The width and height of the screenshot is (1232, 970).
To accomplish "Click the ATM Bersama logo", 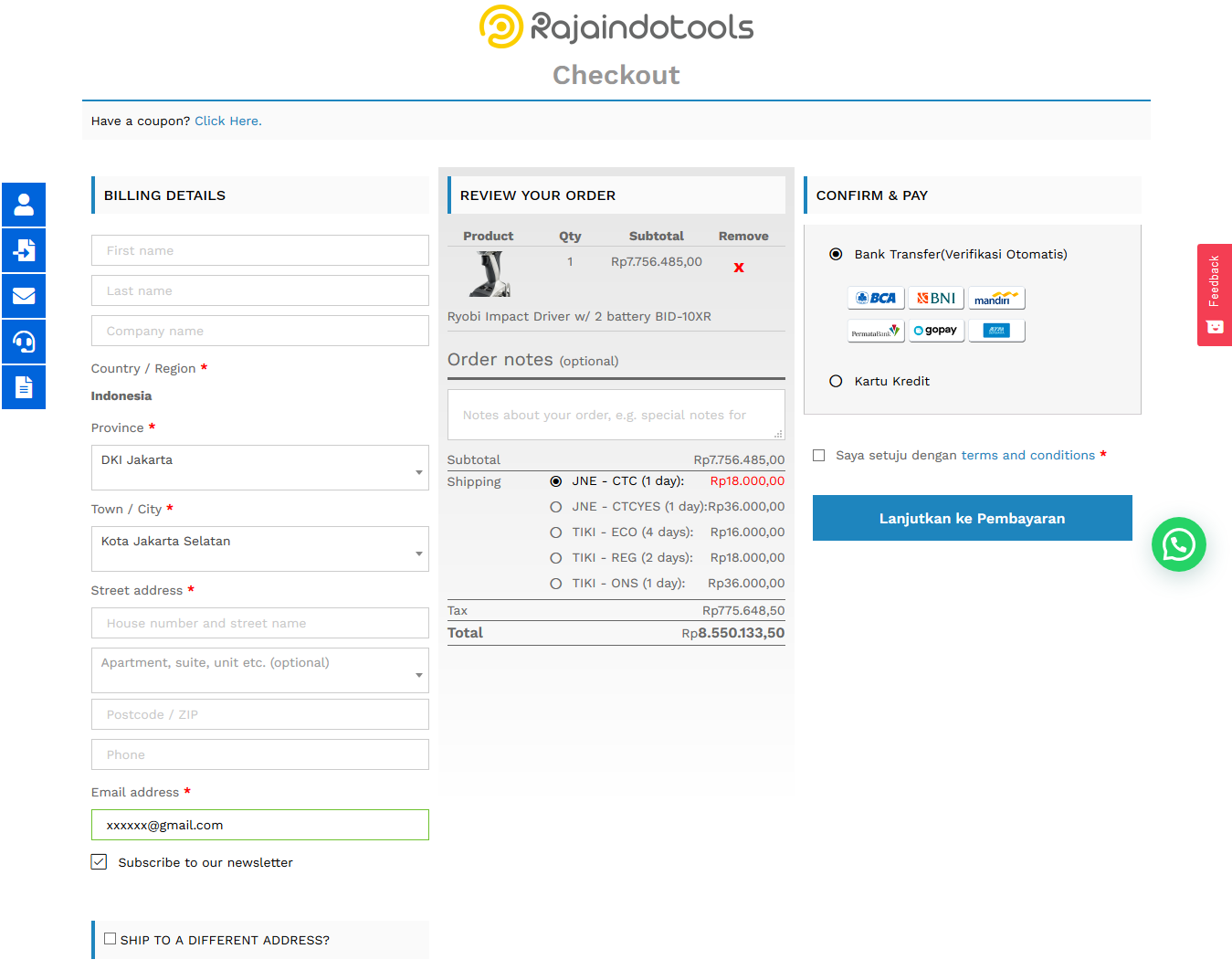I will click(996, 331).
